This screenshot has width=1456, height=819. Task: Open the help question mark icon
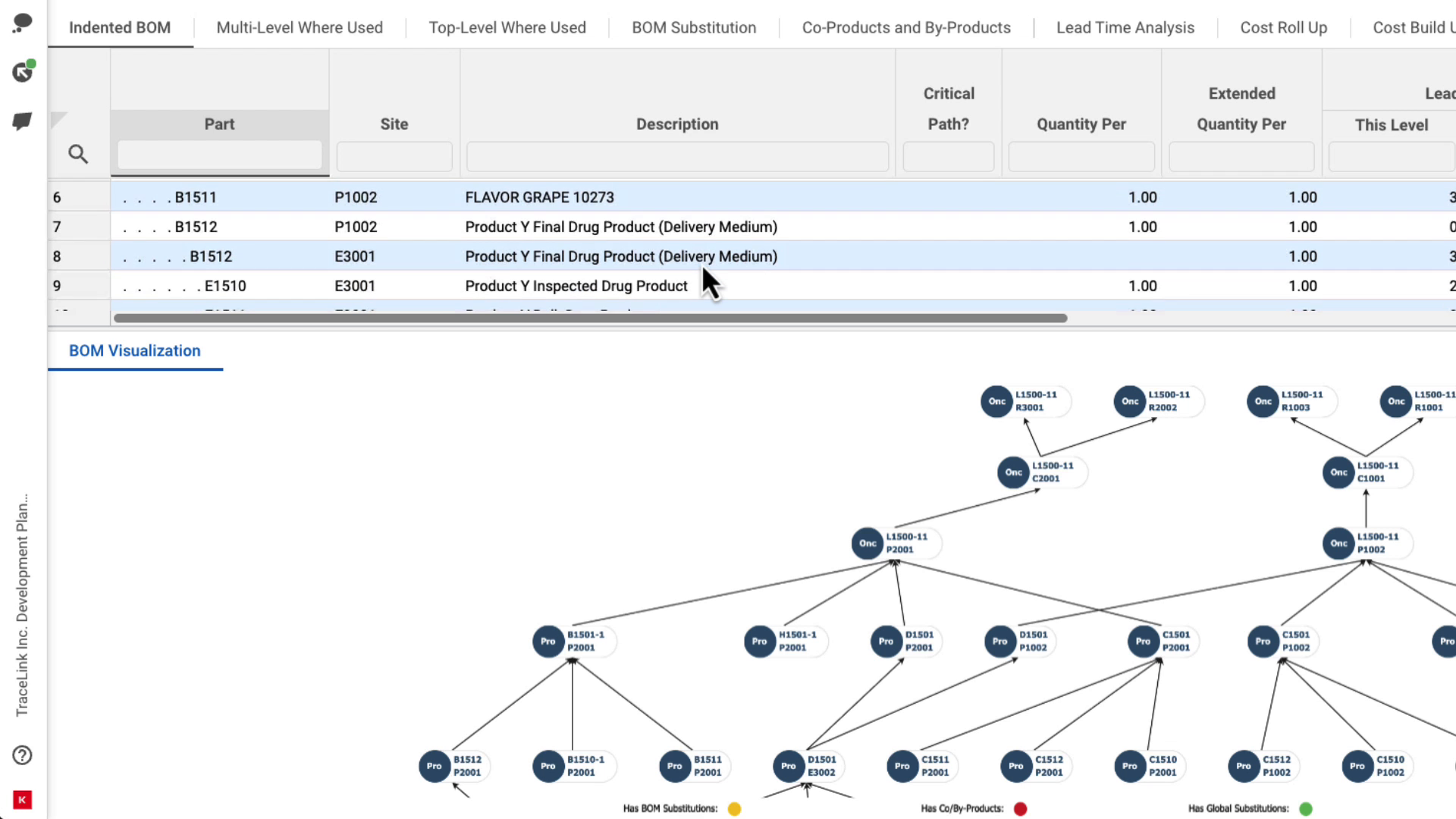point(23,755)
